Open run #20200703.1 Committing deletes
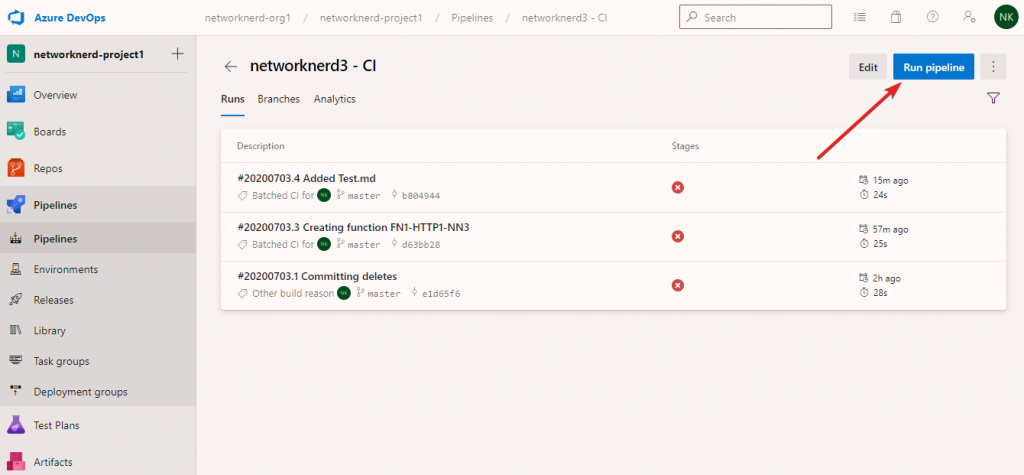Screen dimensions: 1024x475 tap(317, 276)
